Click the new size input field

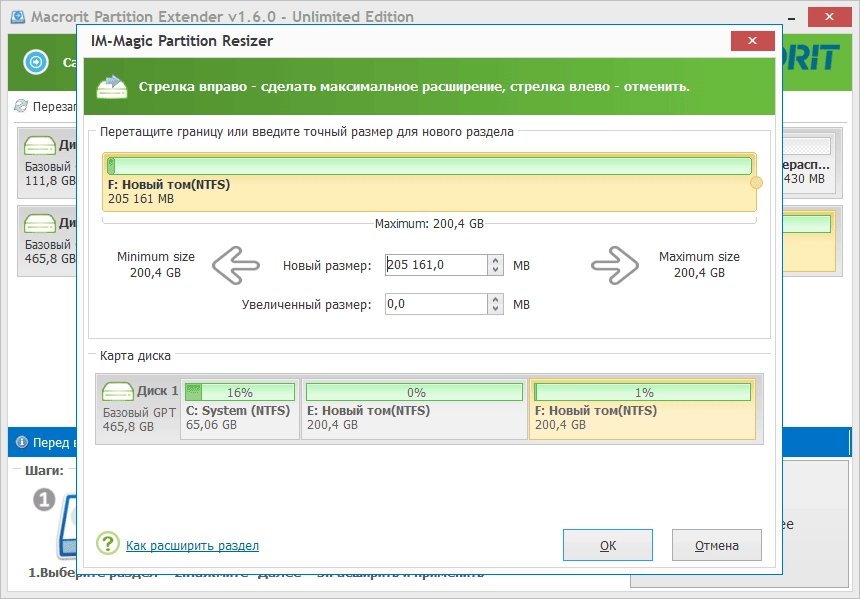click(436, 265)
